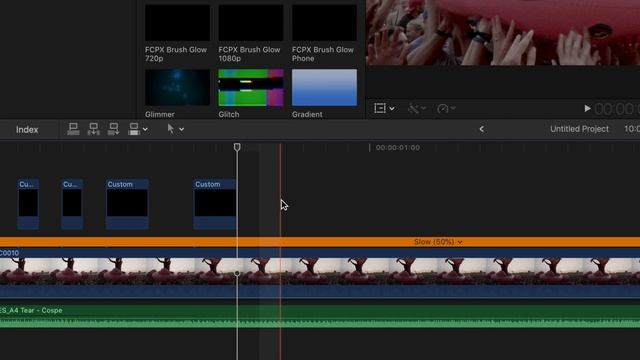Click the playhead handle on the ruler
The width and height of the screenshot is (640, 360).
[237, 147]
